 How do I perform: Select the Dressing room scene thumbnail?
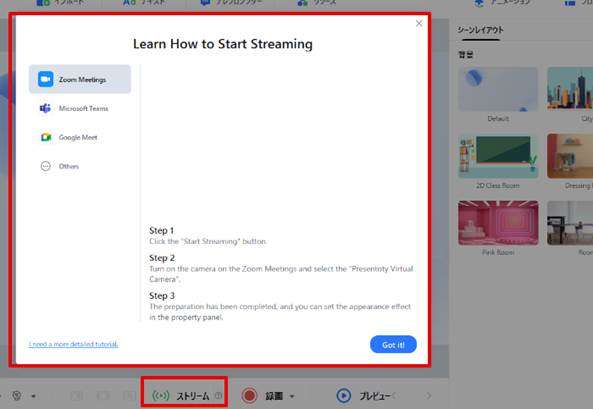(570, 156)
